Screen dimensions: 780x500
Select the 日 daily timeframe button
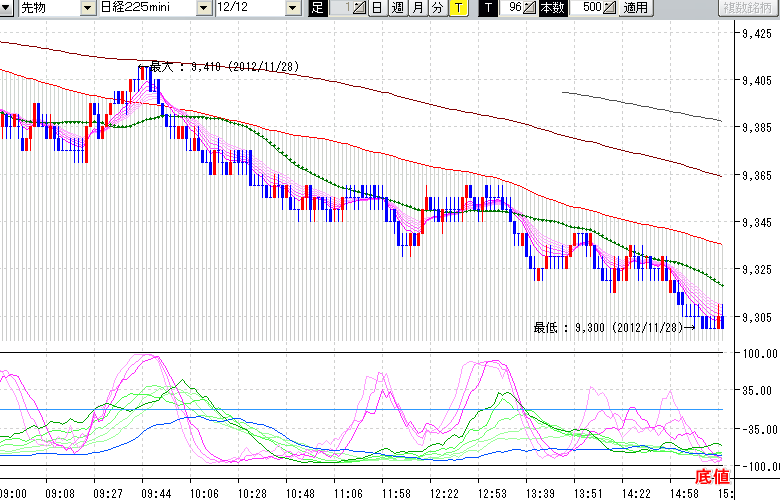point(377,8)
